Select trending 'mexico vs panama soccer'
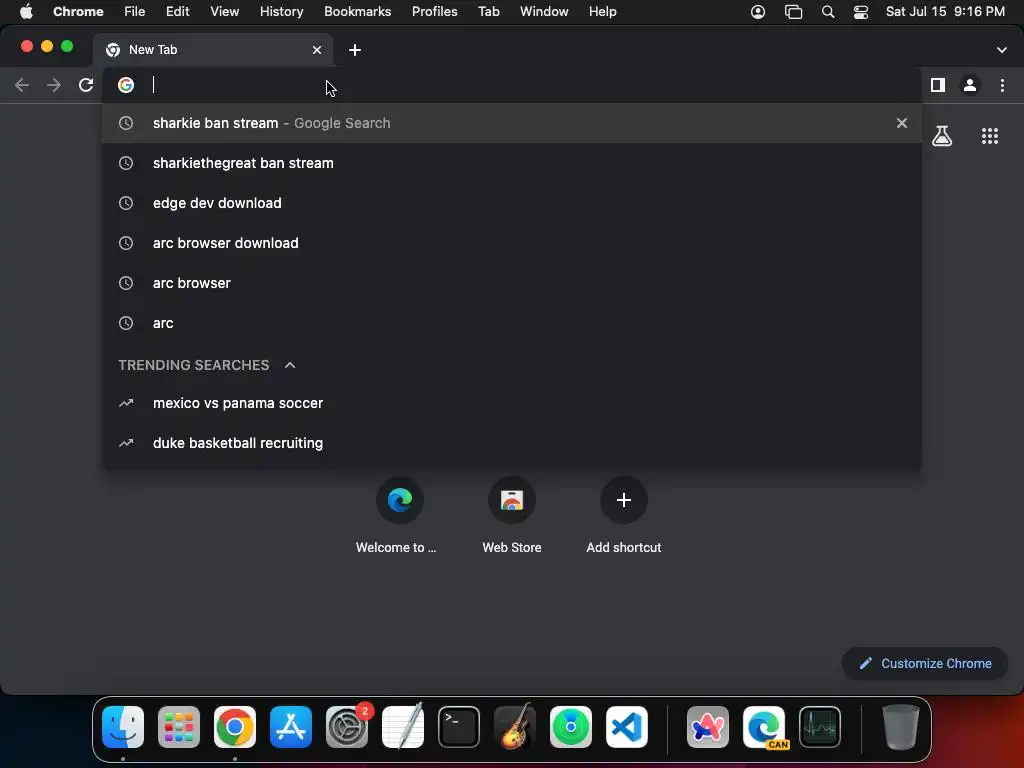 click(x=512, y=403)
